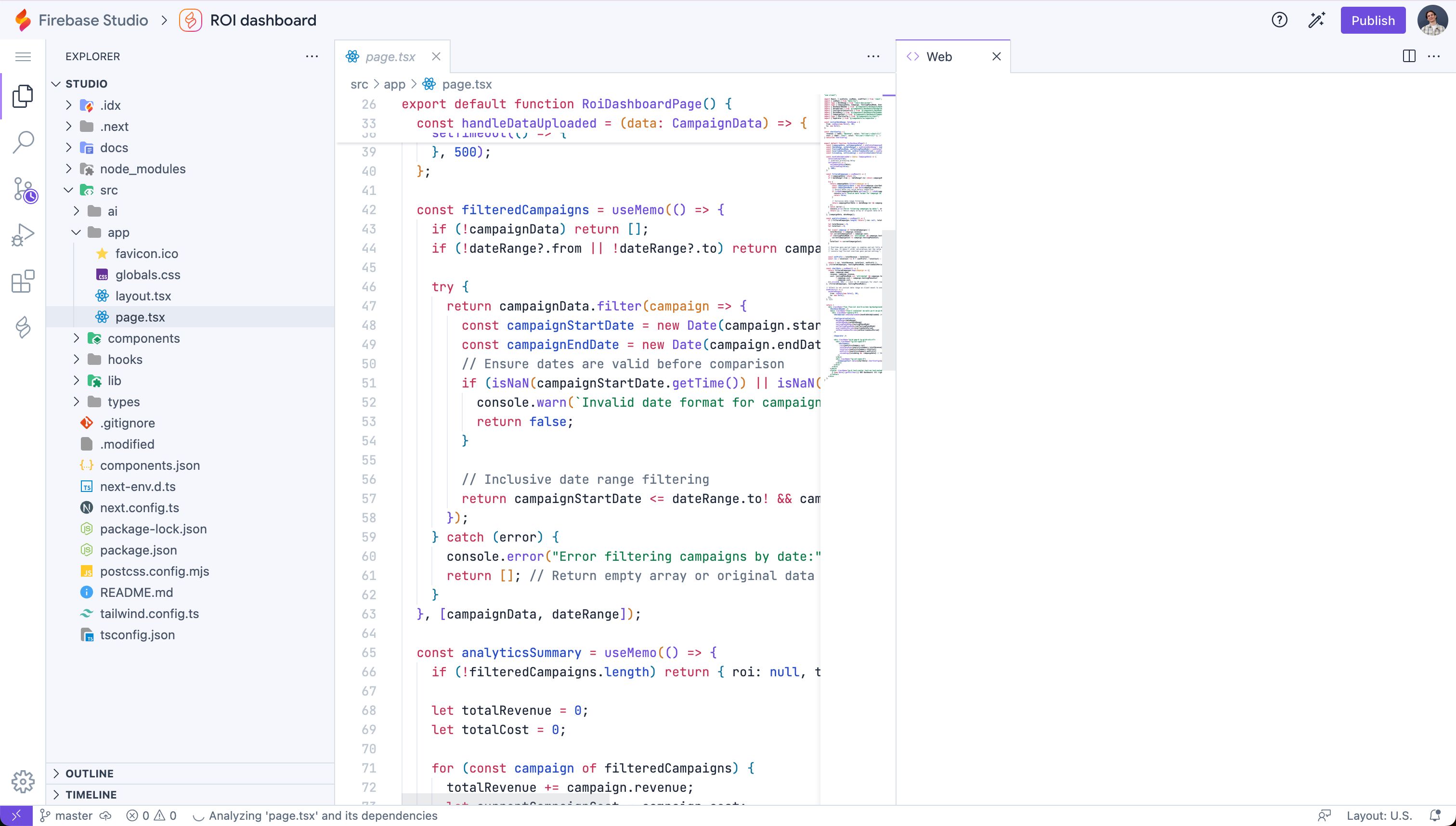1456x826 pixels.
Task: Click sticky line 26 RoiDashboardPage header
Action: (x=578, y=104)
